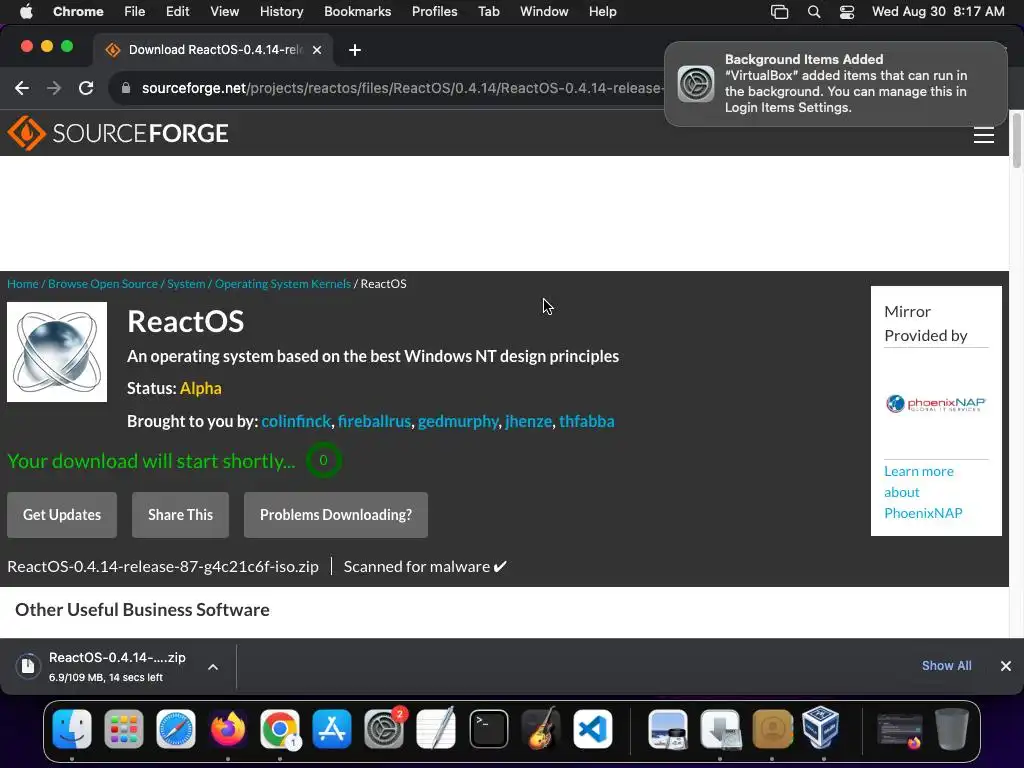Open the fireballrus contributor link

click(x=374, y=421)
